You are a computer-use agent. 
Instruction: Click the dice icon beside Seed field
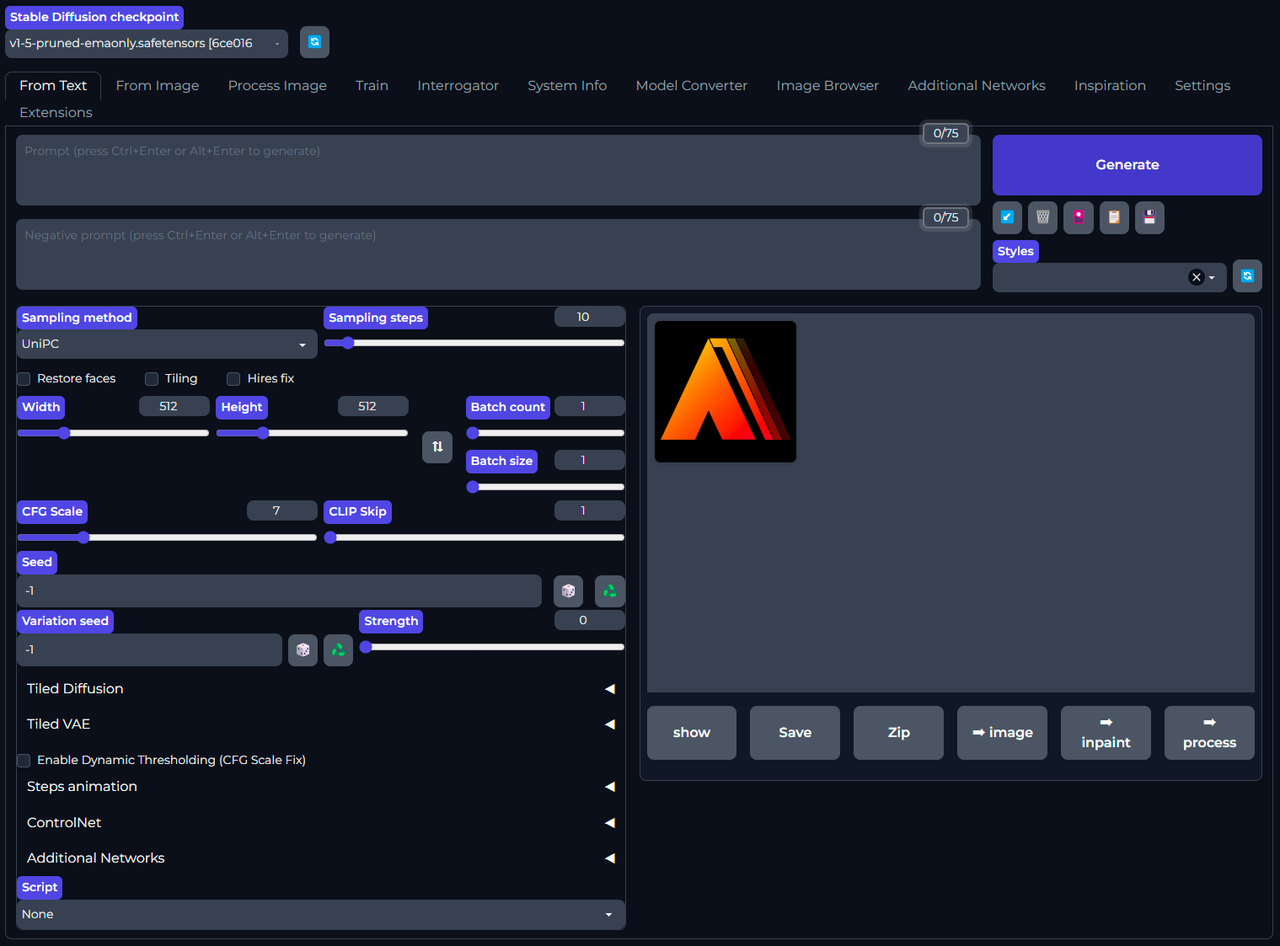click(568, 591)
